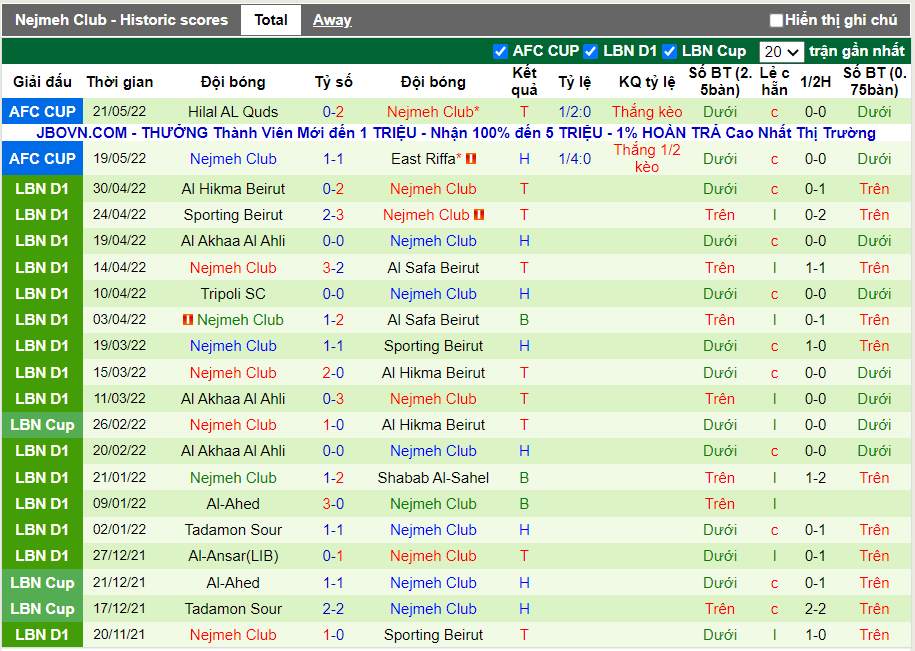915x651 pixels.
Task: Click the Giải đấu column header
Action: click(43, 82)
